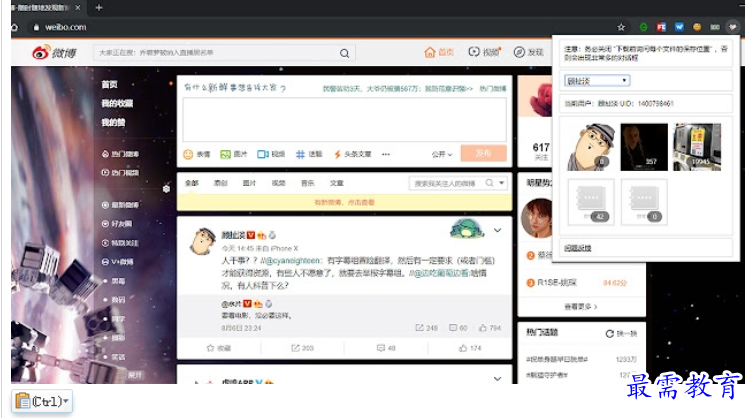
Task: Click the site lock icon in the address bar
Action: (x=36, y=27)
